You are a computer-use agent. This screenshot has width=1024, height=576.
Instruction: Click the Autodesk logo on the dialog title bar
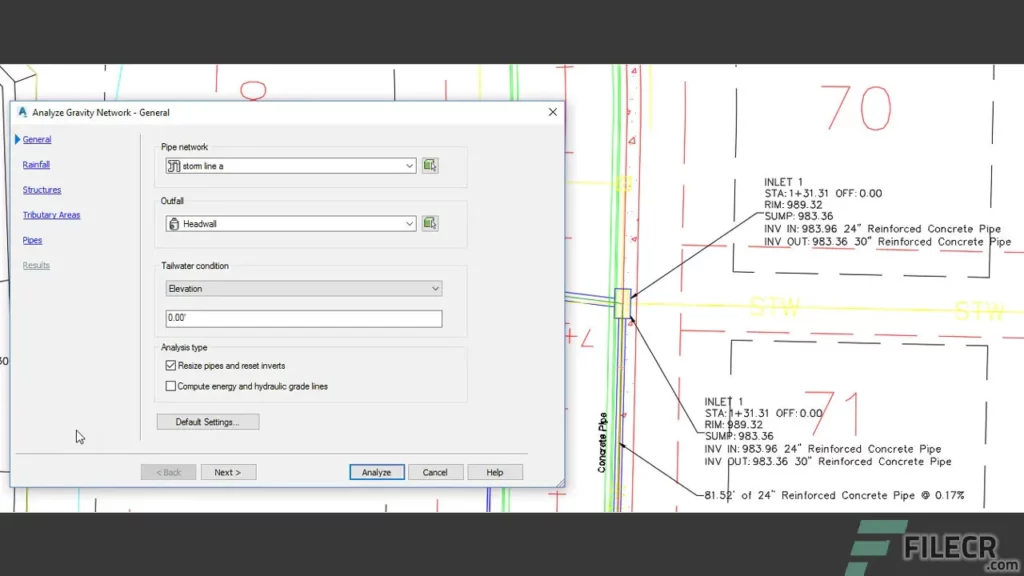tap(22, 112)
